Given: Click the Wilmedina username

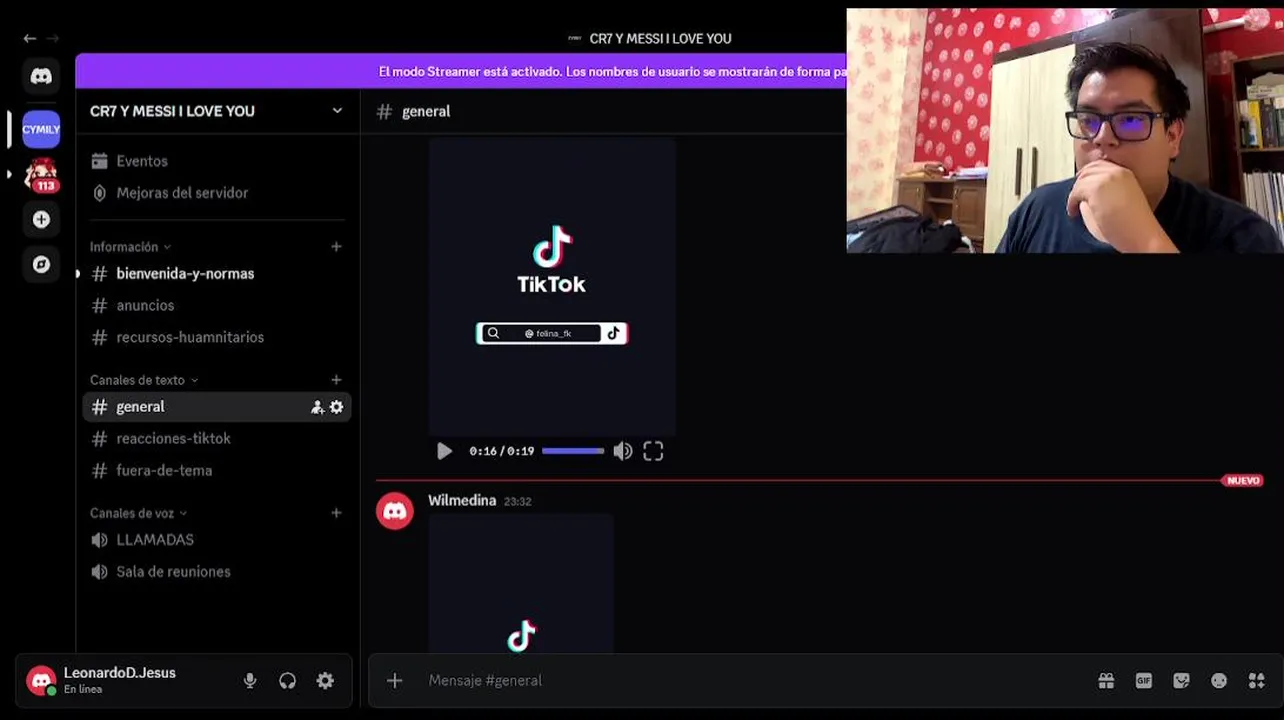Looking at the screenshot, I should tap(462, 500).
